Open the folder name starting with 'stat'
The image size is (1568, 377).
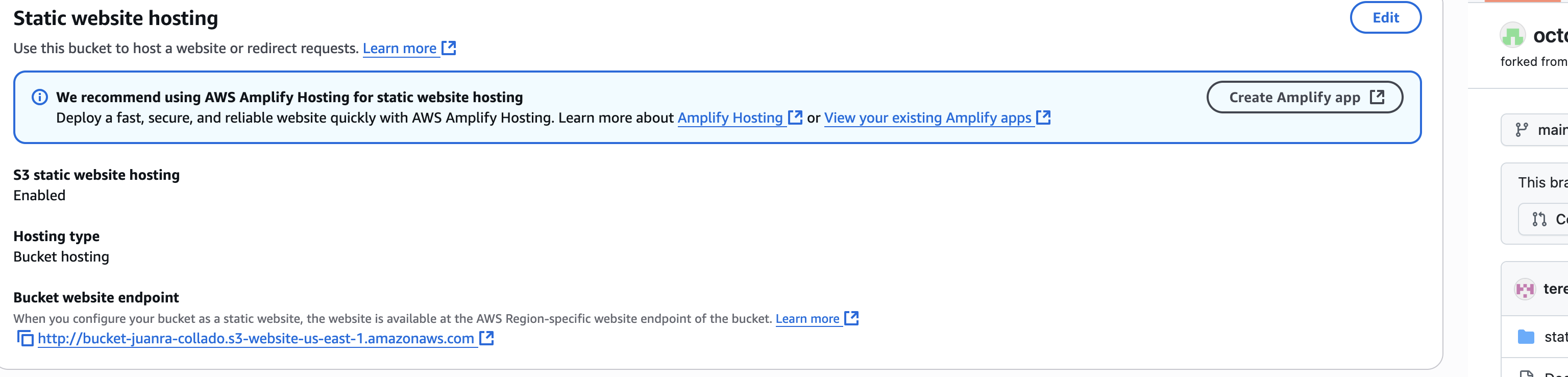(1555, 337)
